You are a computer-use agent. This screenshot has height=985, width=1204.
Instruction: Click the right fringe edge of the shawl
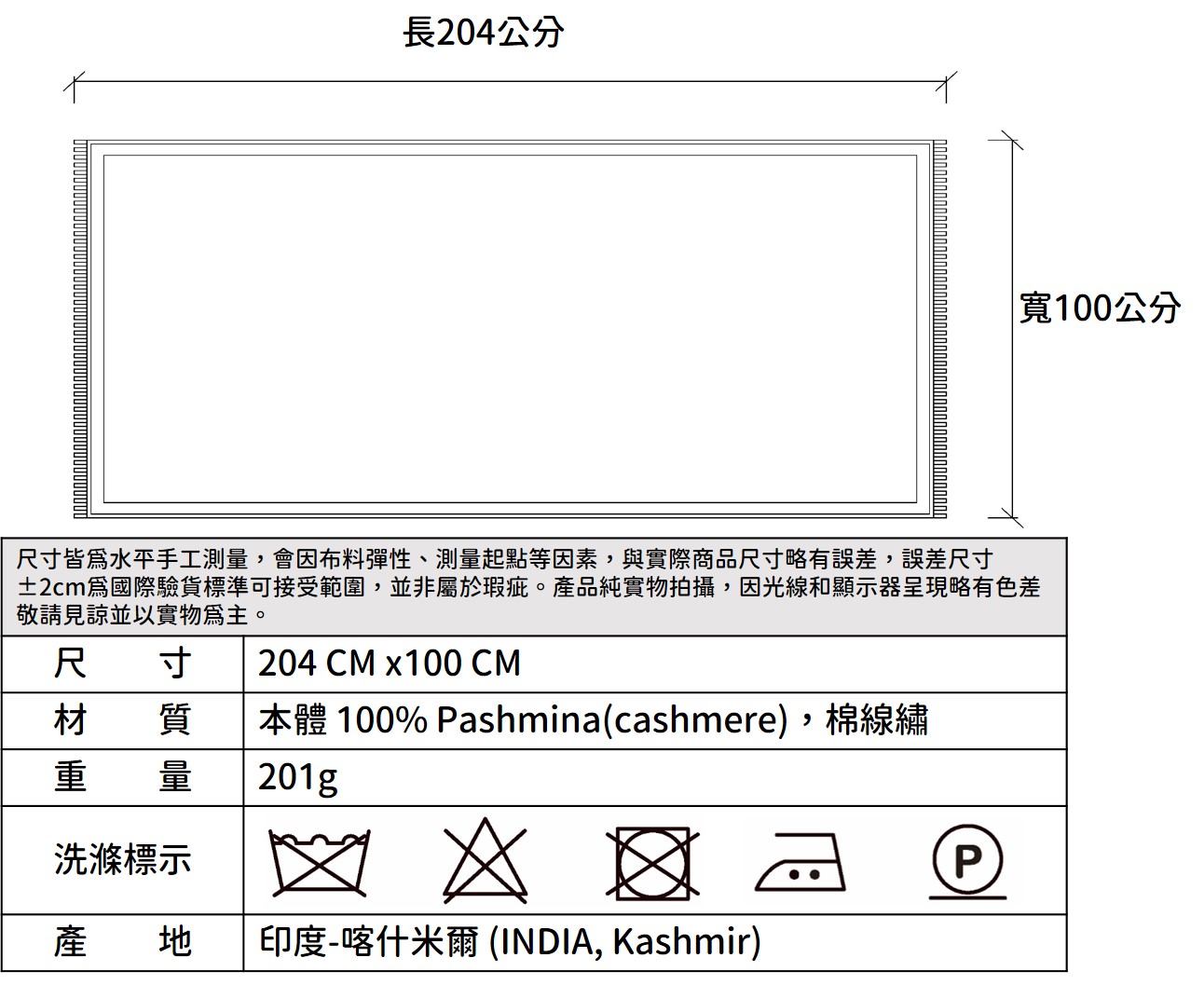point(938,329)
